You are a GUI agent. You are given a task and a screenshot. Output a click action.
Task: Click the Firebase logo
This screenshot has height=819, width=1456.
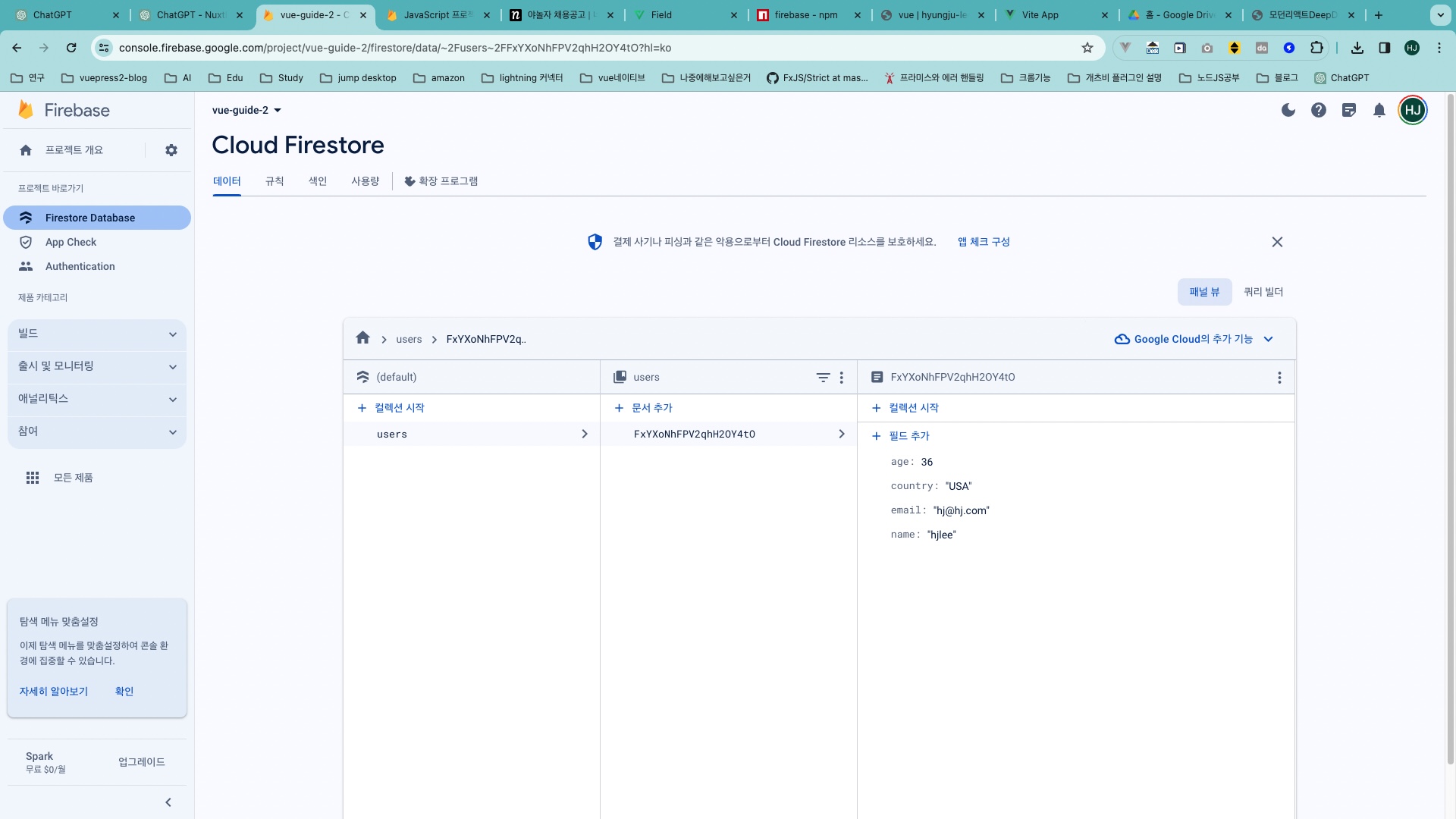(64, 110)
